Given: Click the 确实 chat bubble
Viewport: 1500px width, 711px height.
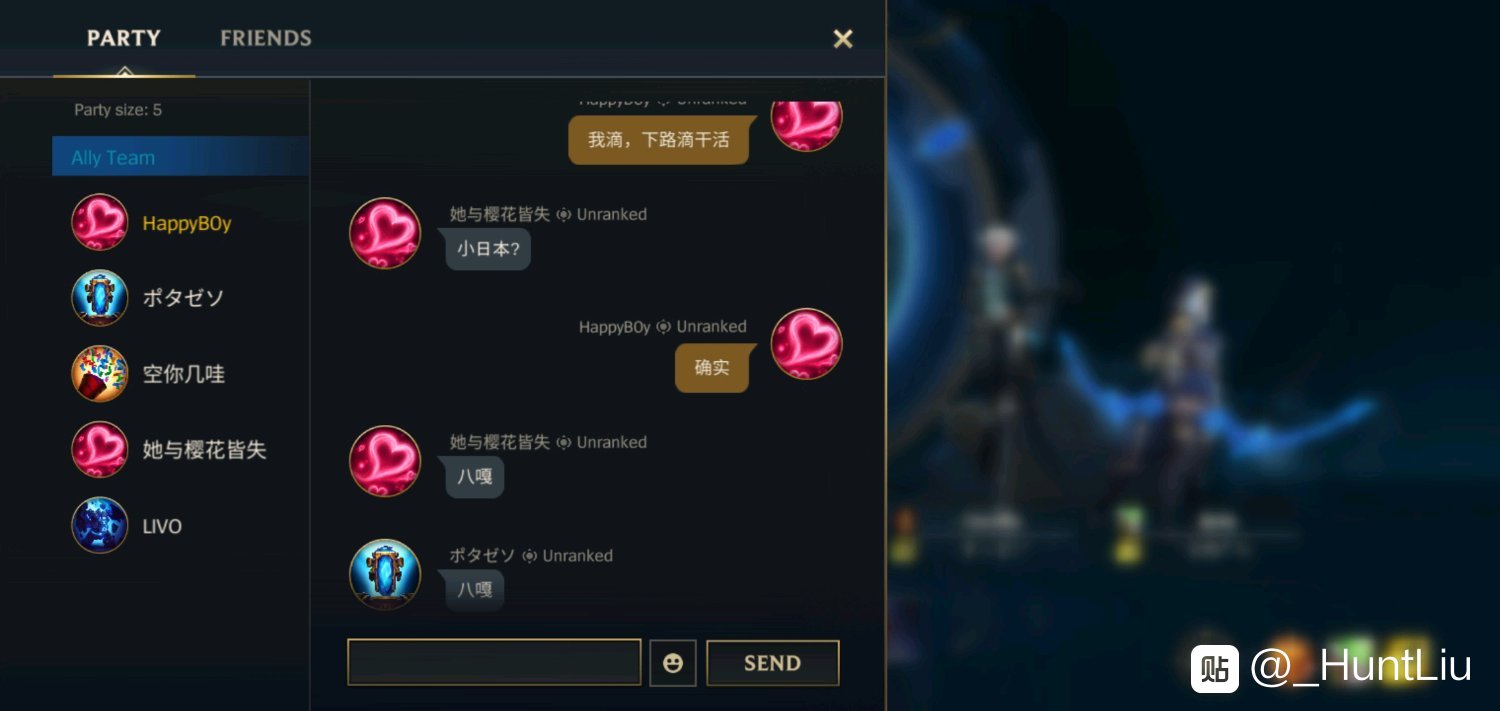Looking at the screenshot, I should [712, 368].
